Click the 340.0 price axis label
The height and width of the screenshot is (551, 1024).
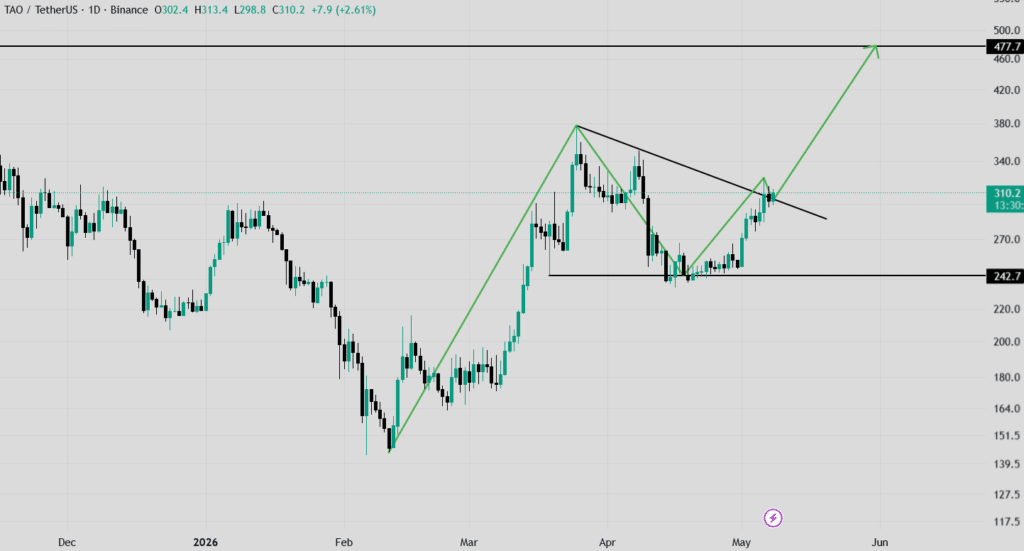tap(1006, 161)
